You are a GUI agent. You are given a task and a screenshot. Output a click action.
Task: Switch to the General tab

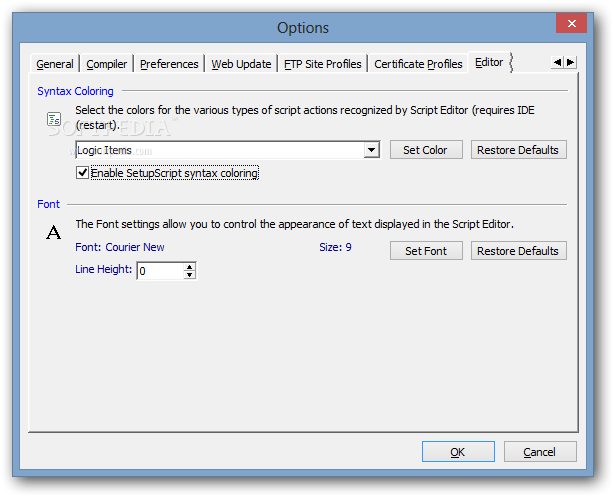coord(55,64)
